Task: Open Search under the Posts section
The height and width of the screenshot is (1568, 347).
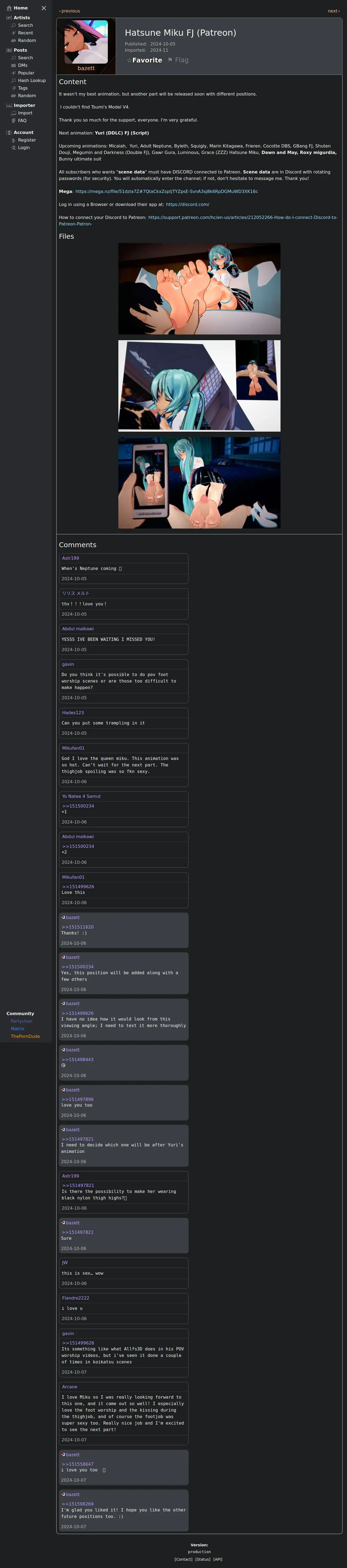Action: [x=25, y=58]
